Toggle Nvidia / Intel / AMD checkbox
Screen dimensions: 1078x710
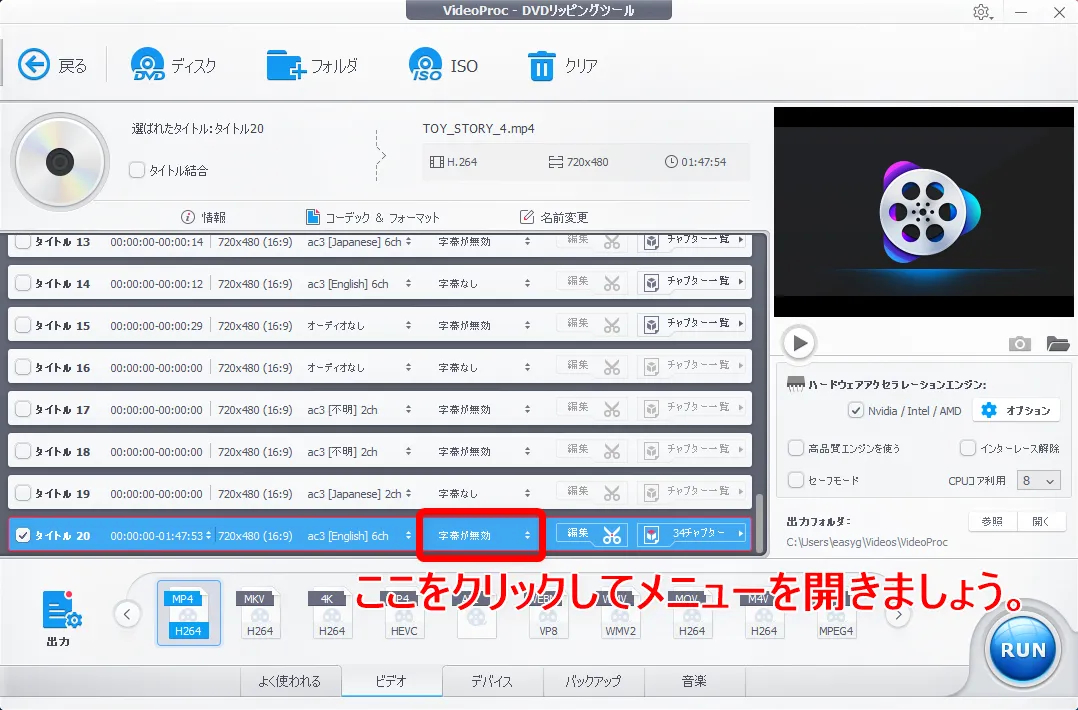point(855,410)
